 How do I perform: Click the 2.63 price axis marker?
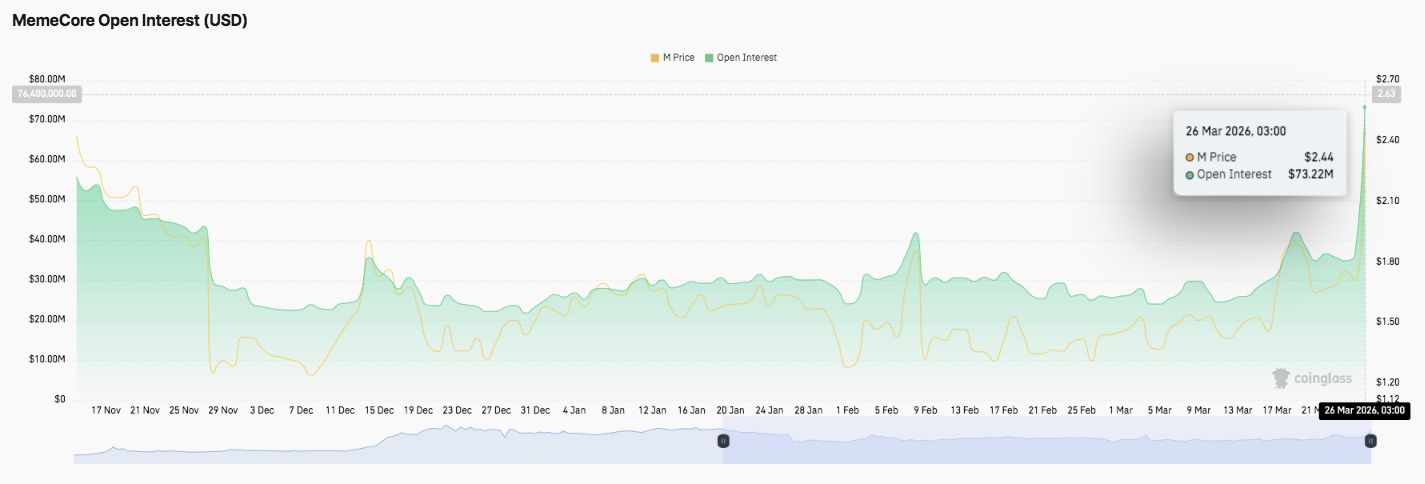coord(1386,94)
